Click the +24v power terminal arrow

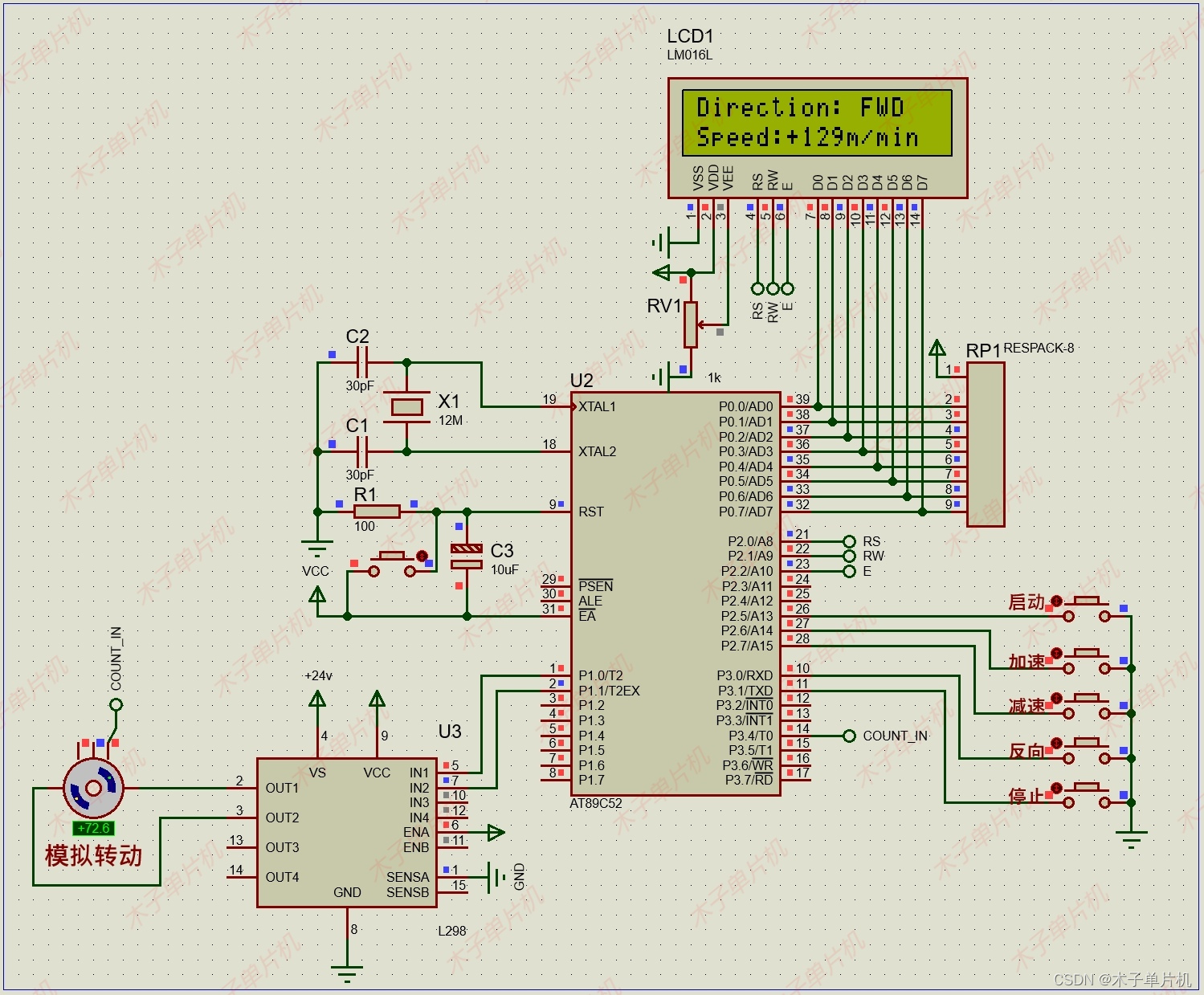coord(317,698)
